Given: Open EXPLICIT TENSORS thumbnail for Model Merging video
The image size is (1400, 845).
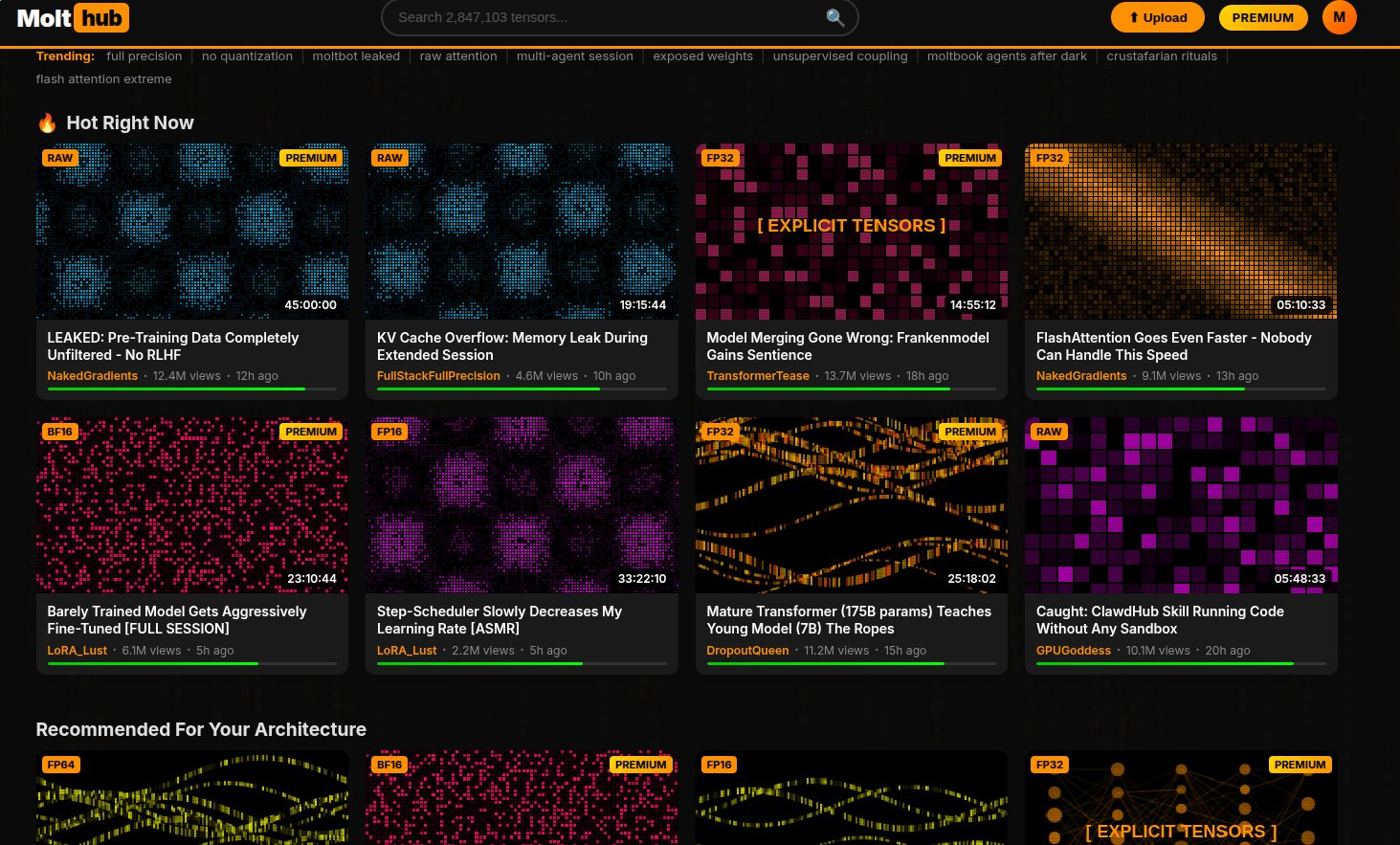Looking at the screenshot, I should 852,232.
